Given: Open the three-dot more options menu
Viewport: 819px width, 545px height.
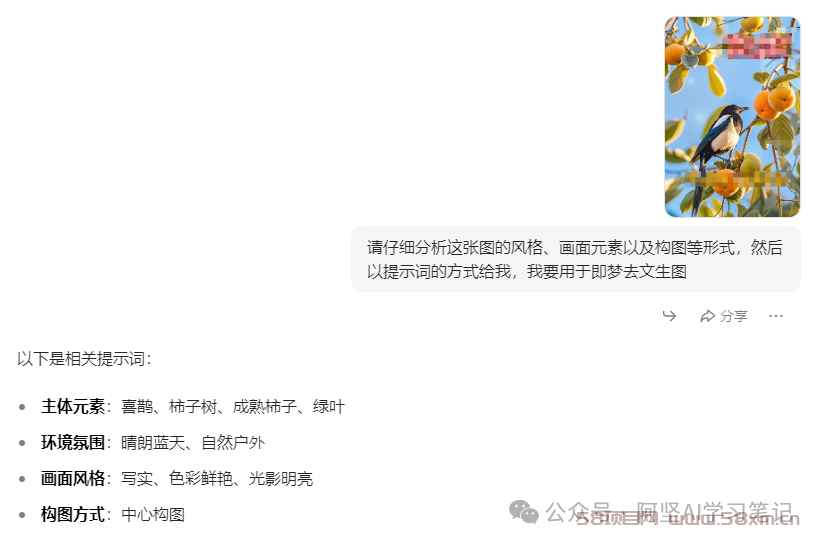Looking at the screenshot, I should pyautogui.click(x=776, y=316).
